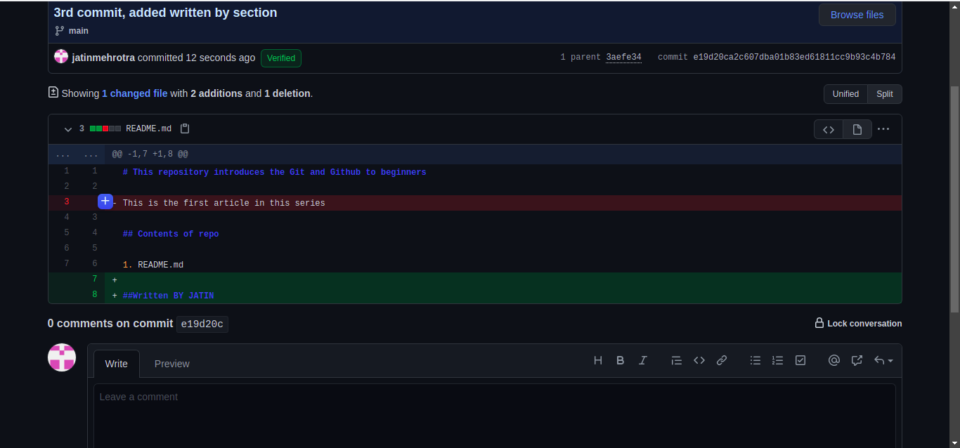Mention a user with the @ icon
960x448 pixels.
coord(834,361)
